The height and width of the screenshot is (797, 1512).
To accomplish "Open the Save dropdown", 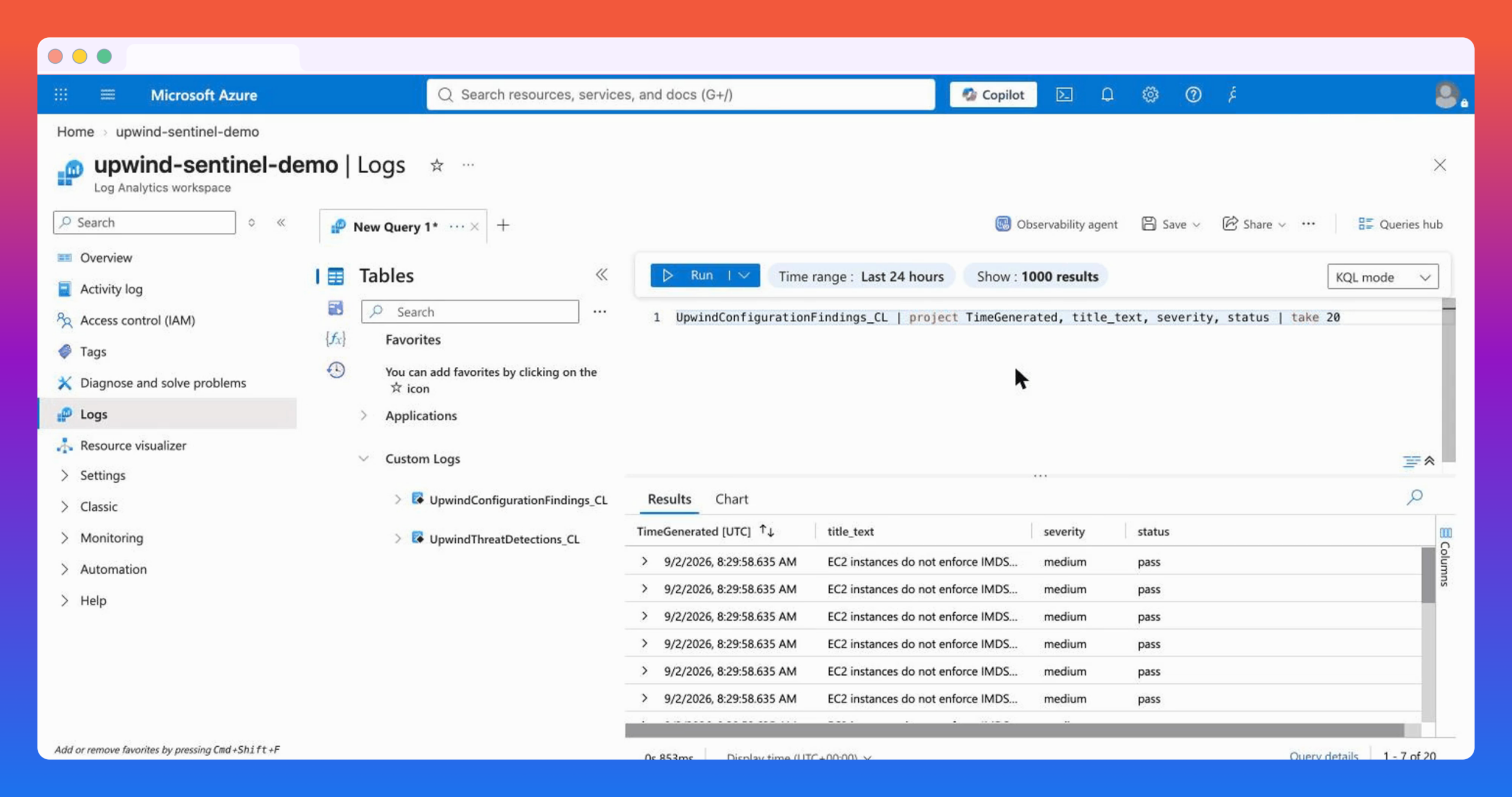I will (1171, 225).
